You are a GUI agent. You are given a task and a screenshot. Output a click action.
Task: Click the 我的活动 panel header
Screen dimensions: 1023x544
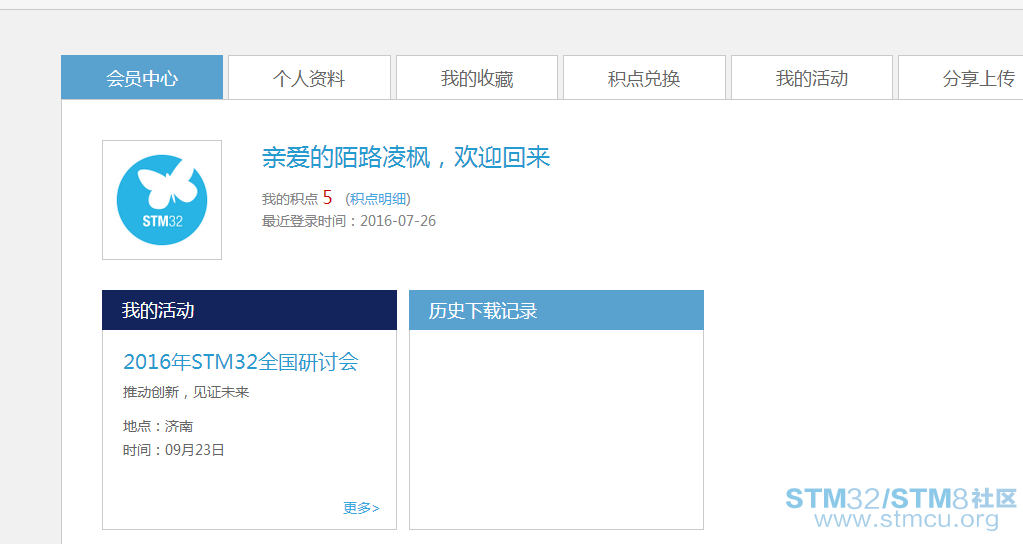[x=249, y=310]
